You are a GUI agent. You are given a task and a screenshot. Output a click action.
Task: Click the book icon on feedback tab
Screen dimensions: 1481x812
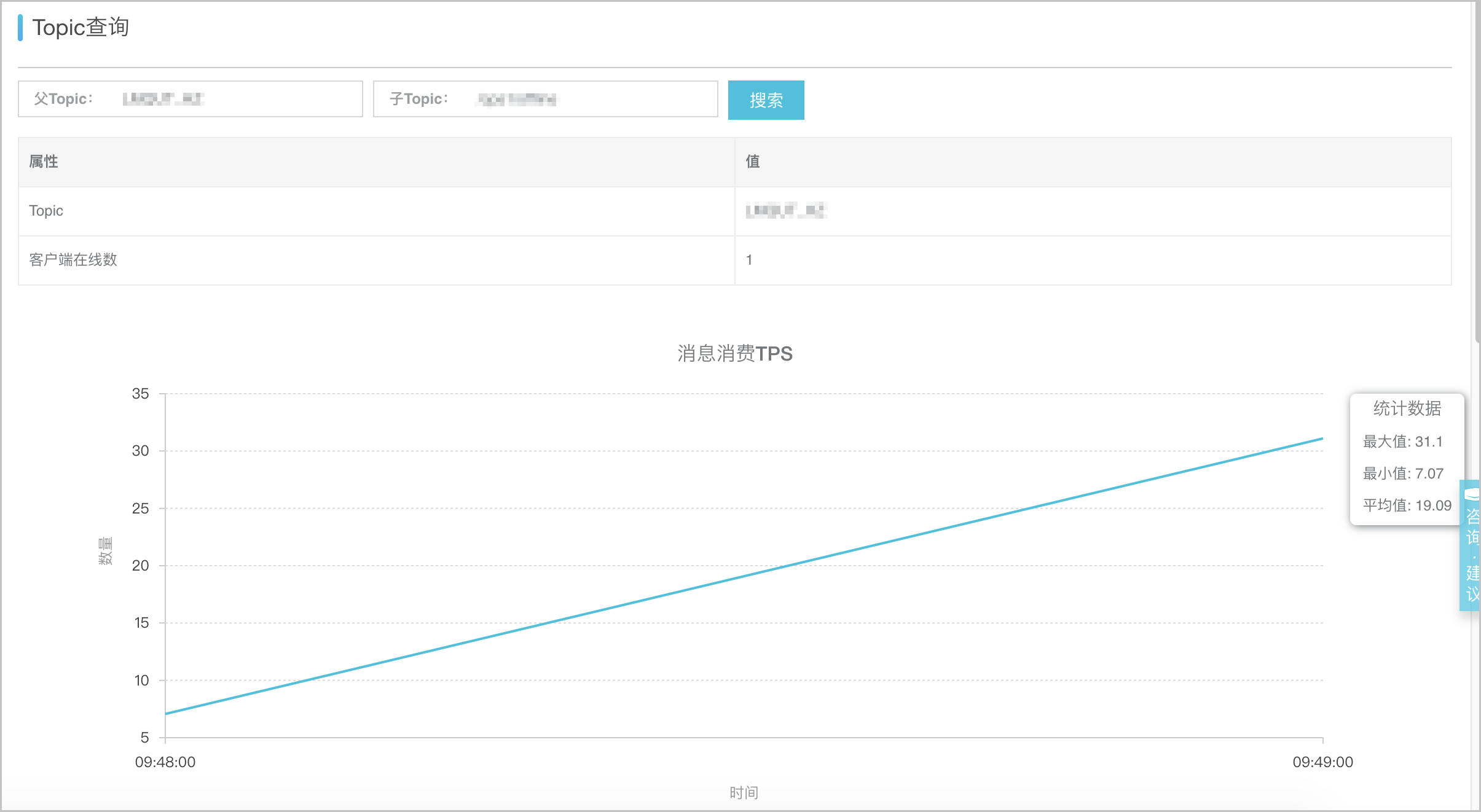[x=1472, y=494]
